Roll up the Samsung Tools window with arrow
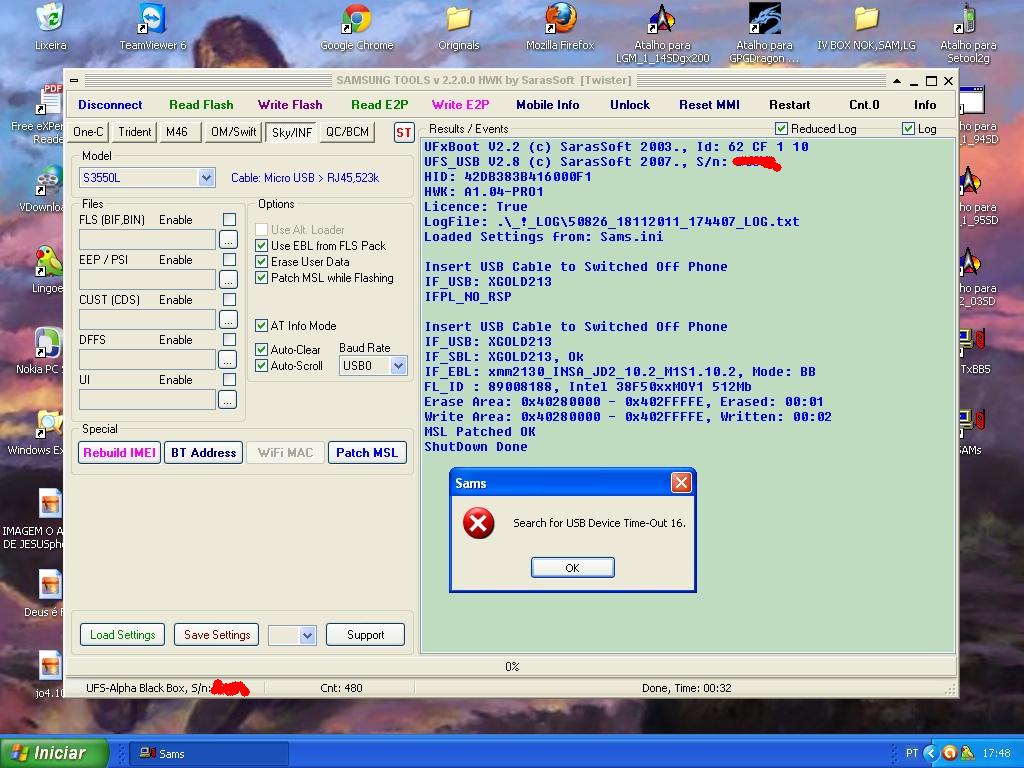The image size is (1024, 768). coord(897,81)
